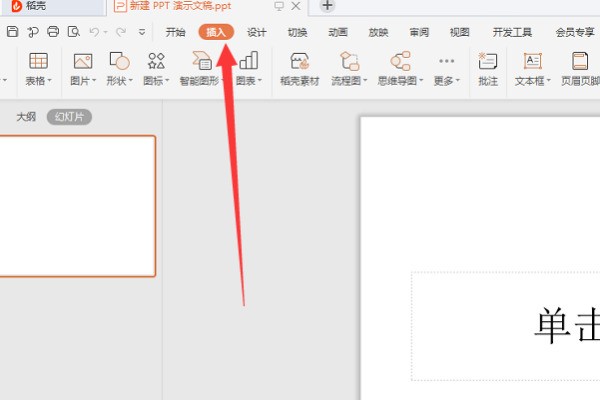This screenshot has width=600, height=400.
Task: Expand the 图标 icons dropdown arrow
Action: tap(168, 81)
